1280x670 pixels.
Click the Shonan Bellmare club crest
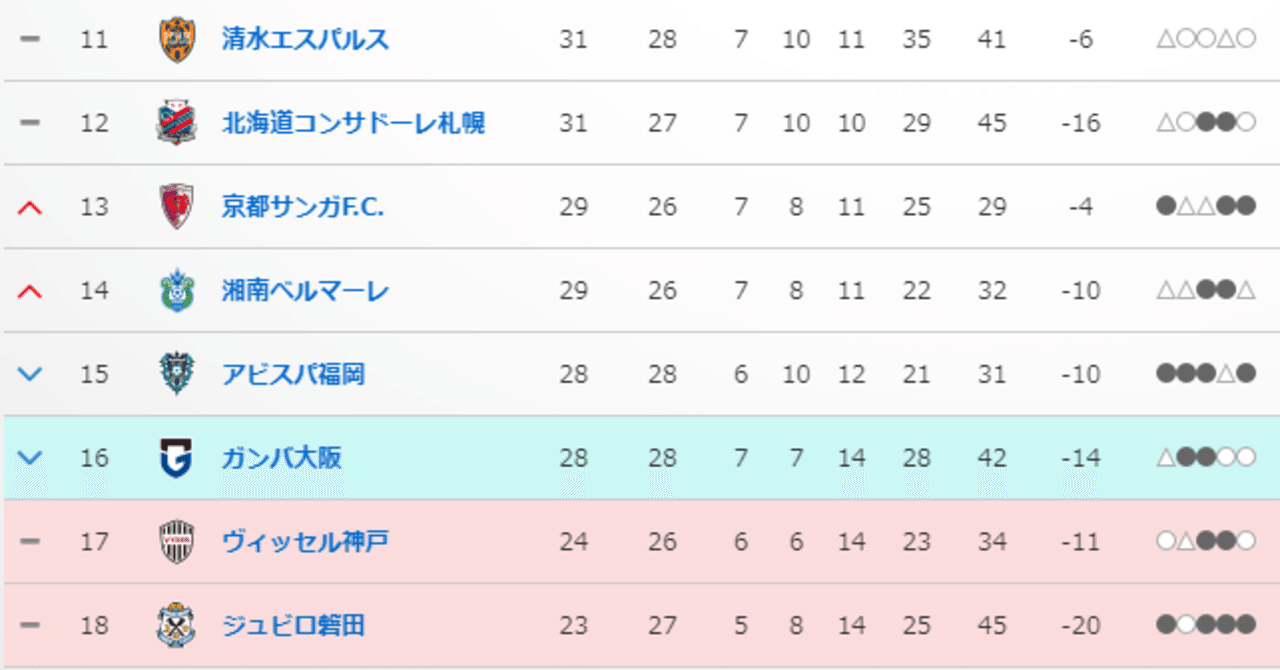[175, 290]
